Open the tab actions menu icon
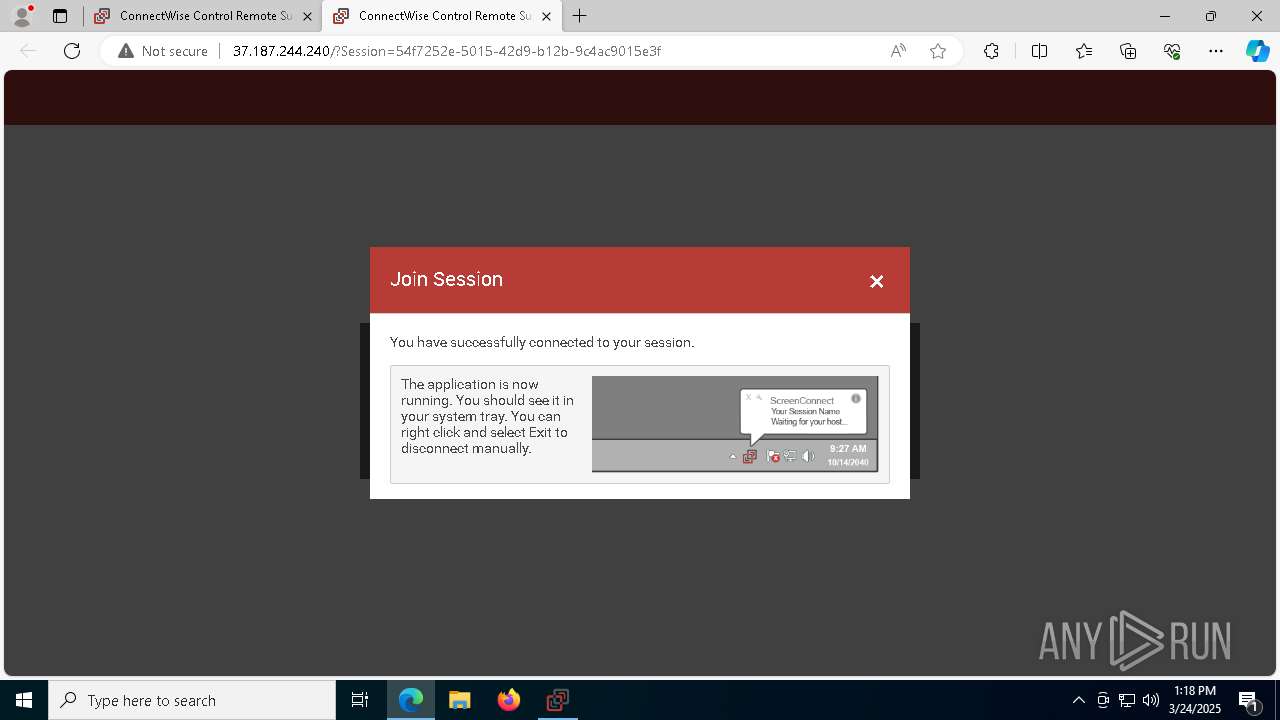Image resolution: width=1280 pixels, height=720 pixels. click(60, 16)
